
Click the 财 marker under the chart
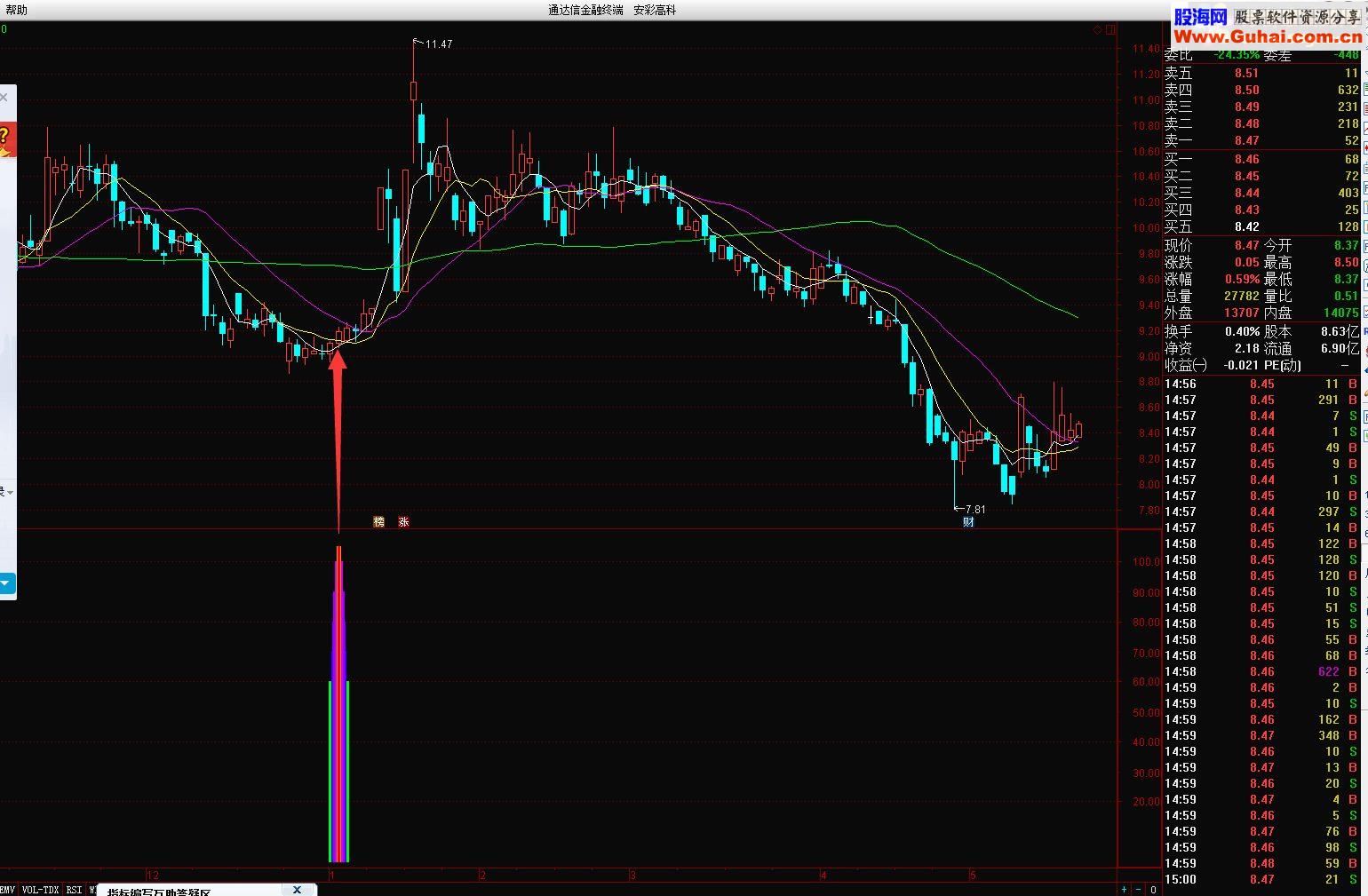point(968,522)
